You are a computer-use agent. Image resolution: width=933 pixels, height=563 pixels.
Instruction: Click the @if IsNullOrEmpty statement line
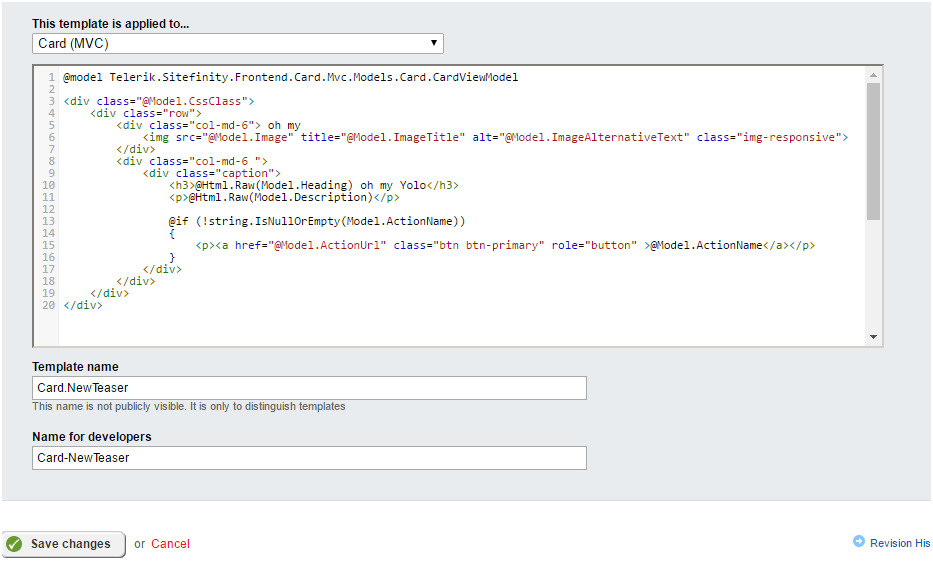(317, 221)
